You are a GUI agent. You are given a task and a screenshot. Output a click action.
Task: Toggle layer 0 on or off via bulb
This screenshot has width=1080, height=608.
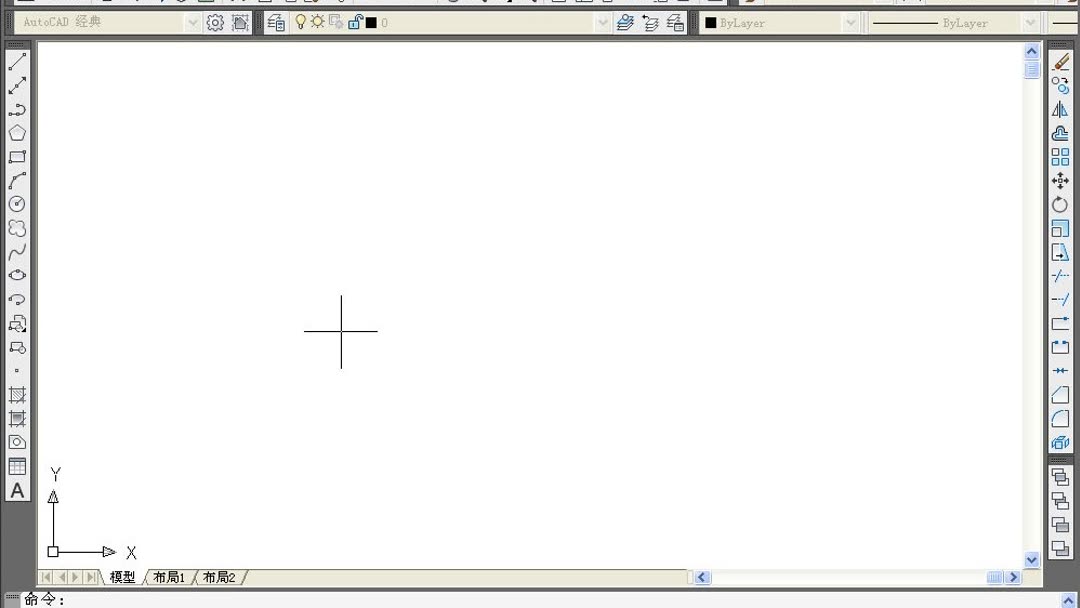300,22
